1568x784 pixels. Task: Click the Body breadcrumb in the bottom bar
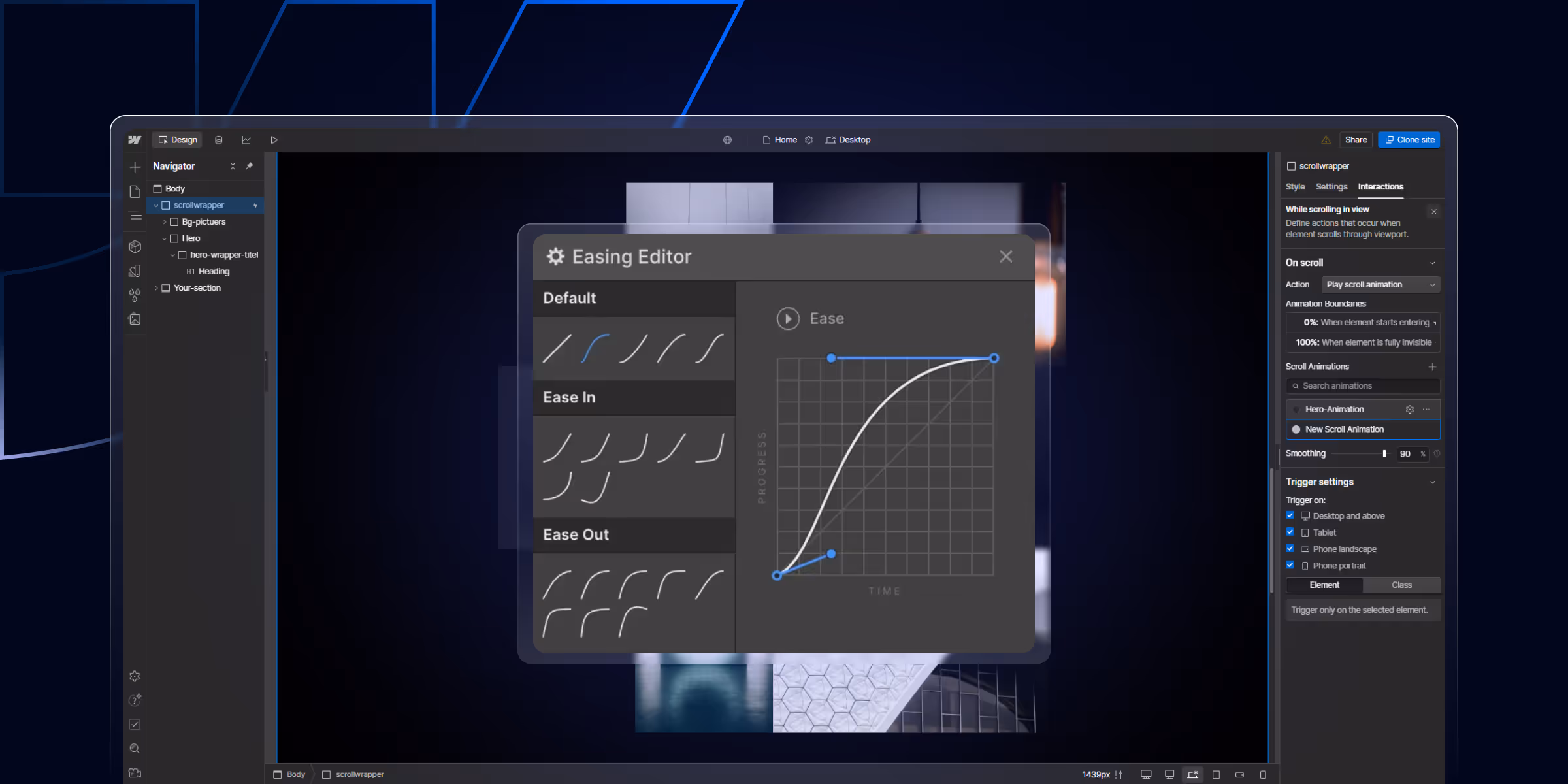[x=289, y=774]
